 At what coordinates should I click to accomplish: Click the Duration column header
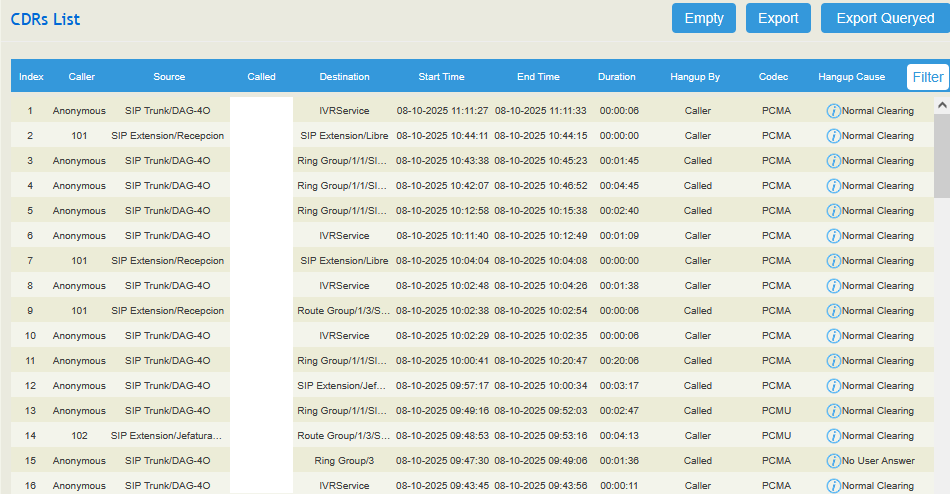[616, 77]
